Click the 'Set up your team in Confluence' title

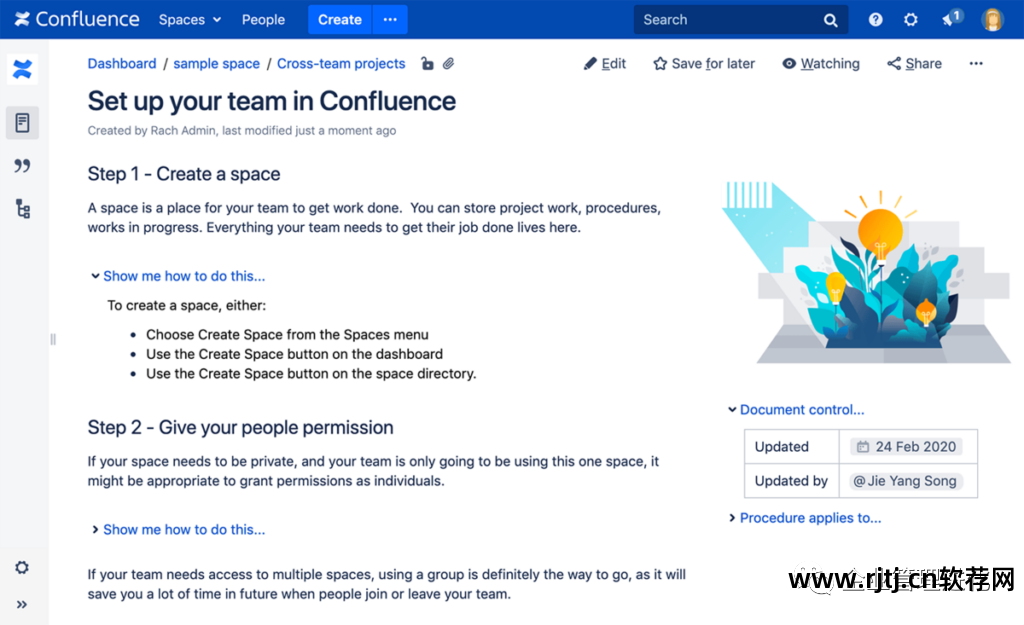click(x=272, y=101)
